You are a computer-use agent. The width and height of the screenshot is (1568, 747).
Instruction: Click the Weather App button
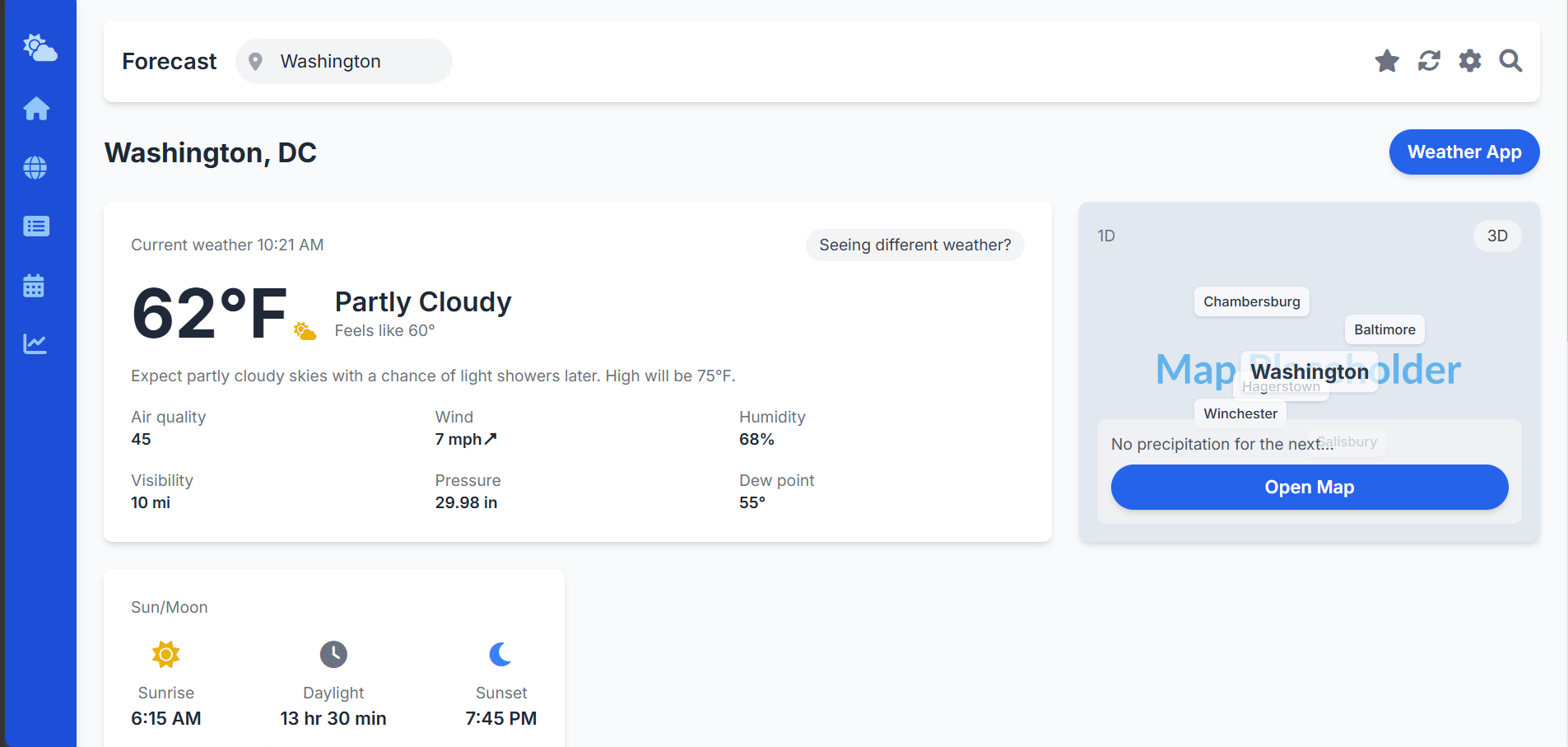pyautogui.click(x=1464, y=152)
